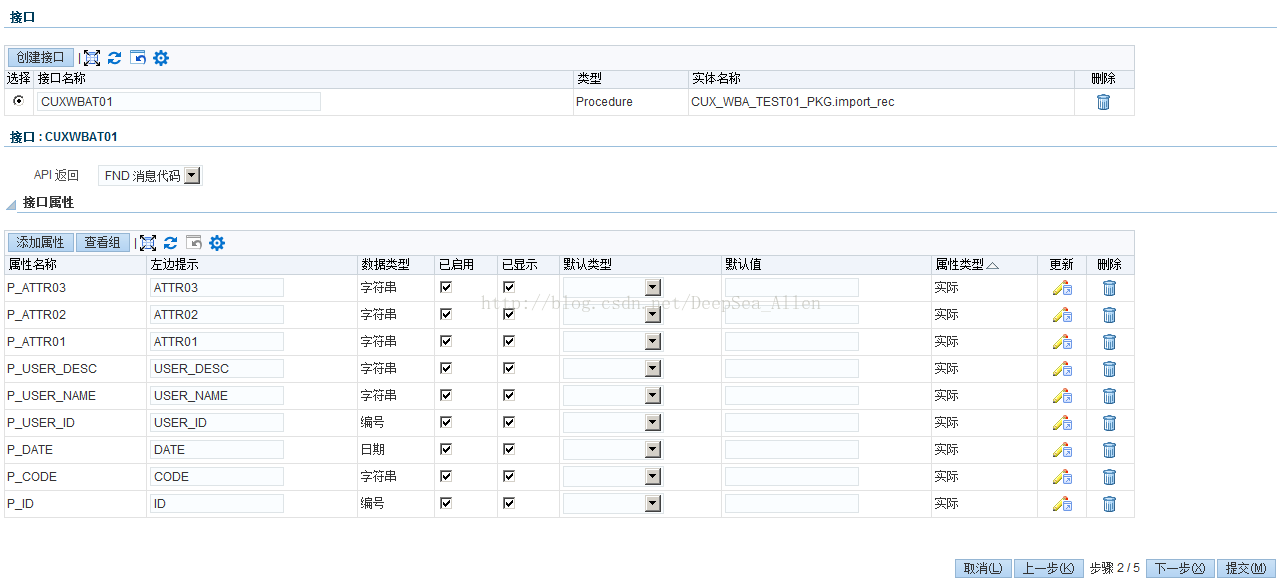Delete the P_ATTR02 attribute row
1283x585 pixels.
(1109, 315)
